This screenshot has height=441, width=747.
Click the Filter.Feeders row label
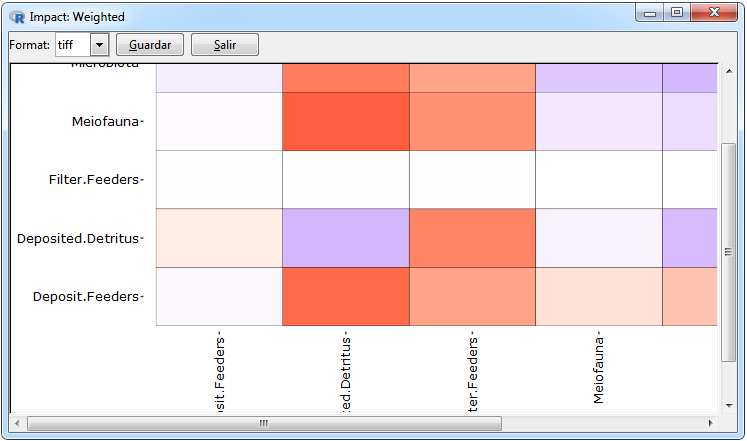96,180
